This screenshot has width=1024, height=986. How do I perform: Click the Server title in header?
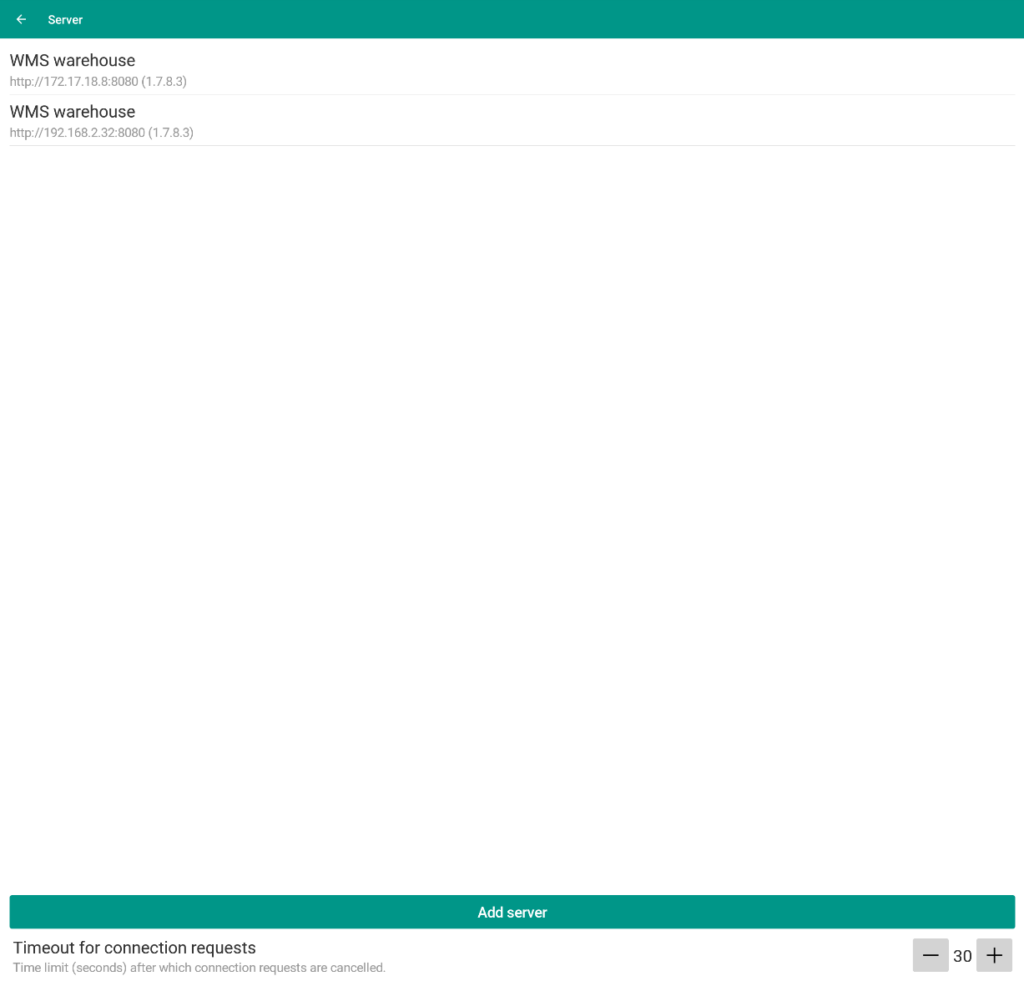[65, 20]
